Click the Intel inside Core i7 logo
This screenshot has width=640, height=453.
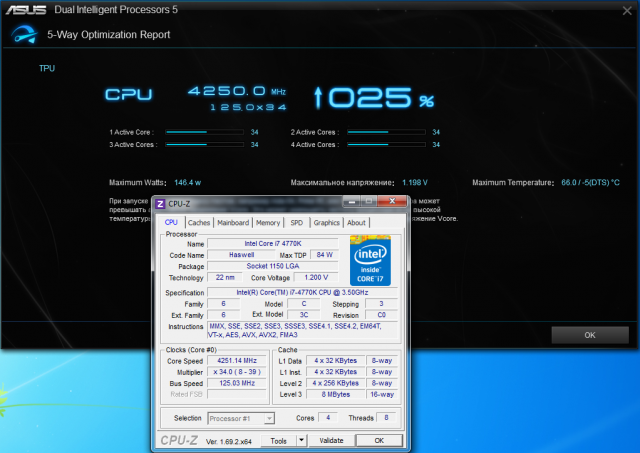(370, 260)
